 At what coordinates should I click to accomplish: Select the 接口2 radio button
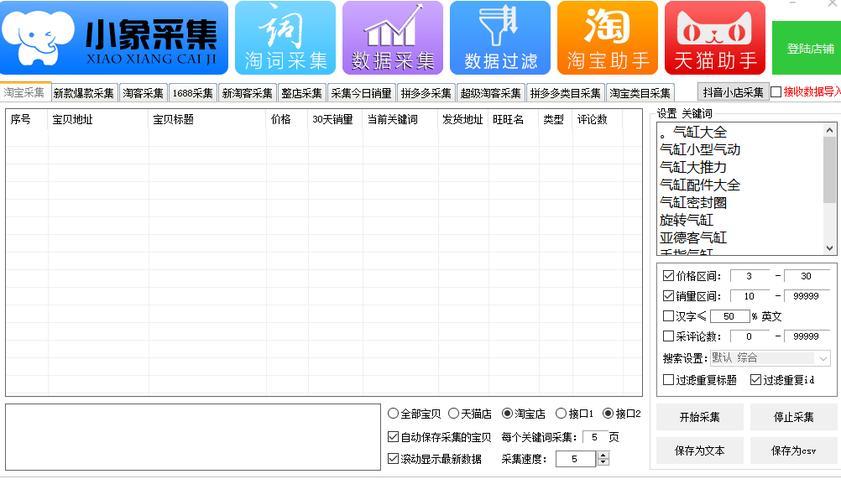608,413
